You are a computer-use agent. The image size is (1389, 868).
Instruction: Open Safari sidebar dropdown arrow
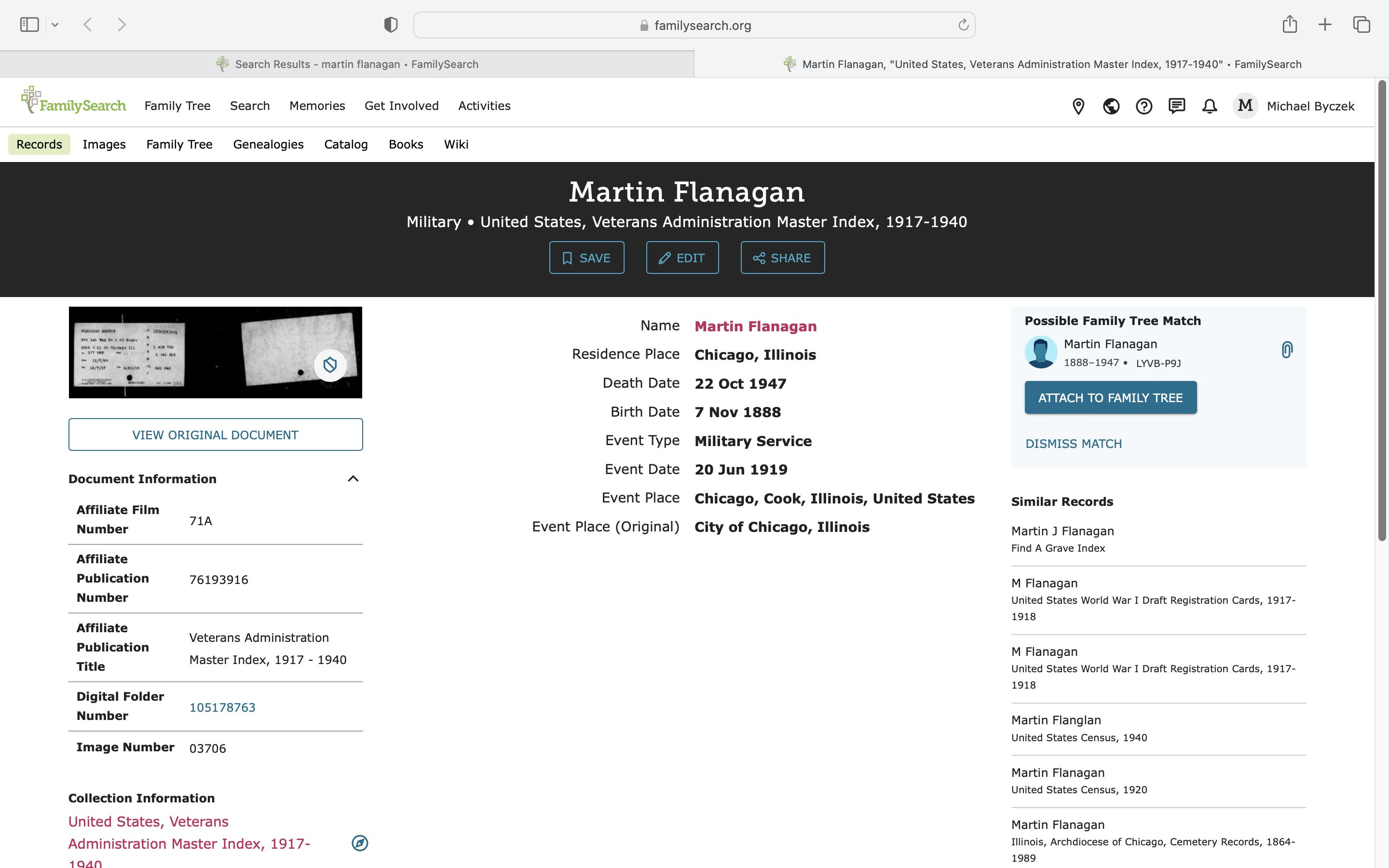55,25
